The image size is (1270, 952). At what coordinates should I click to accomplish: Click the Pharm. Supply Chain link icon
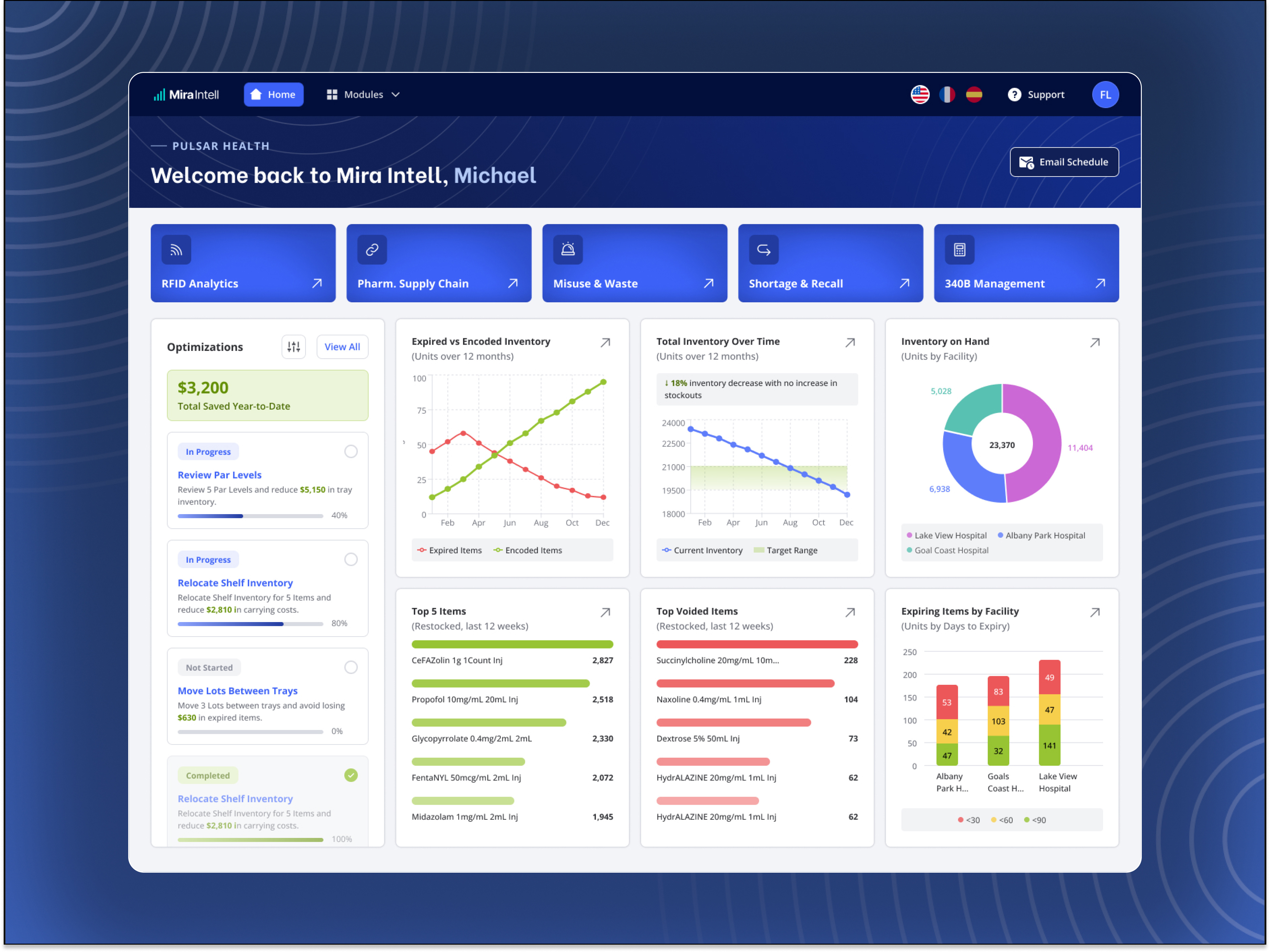[x=372, y=249]
